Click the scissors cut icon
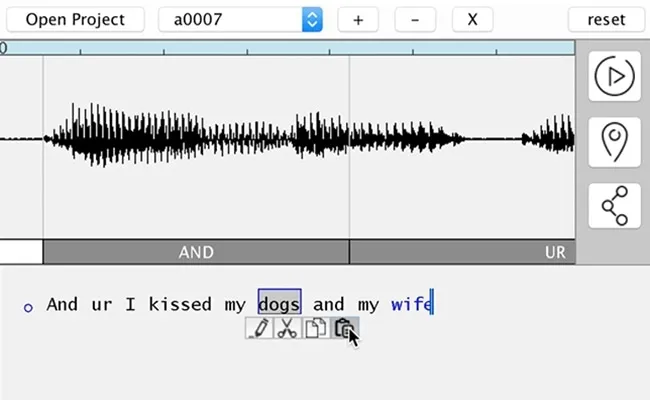 (287, 328)
